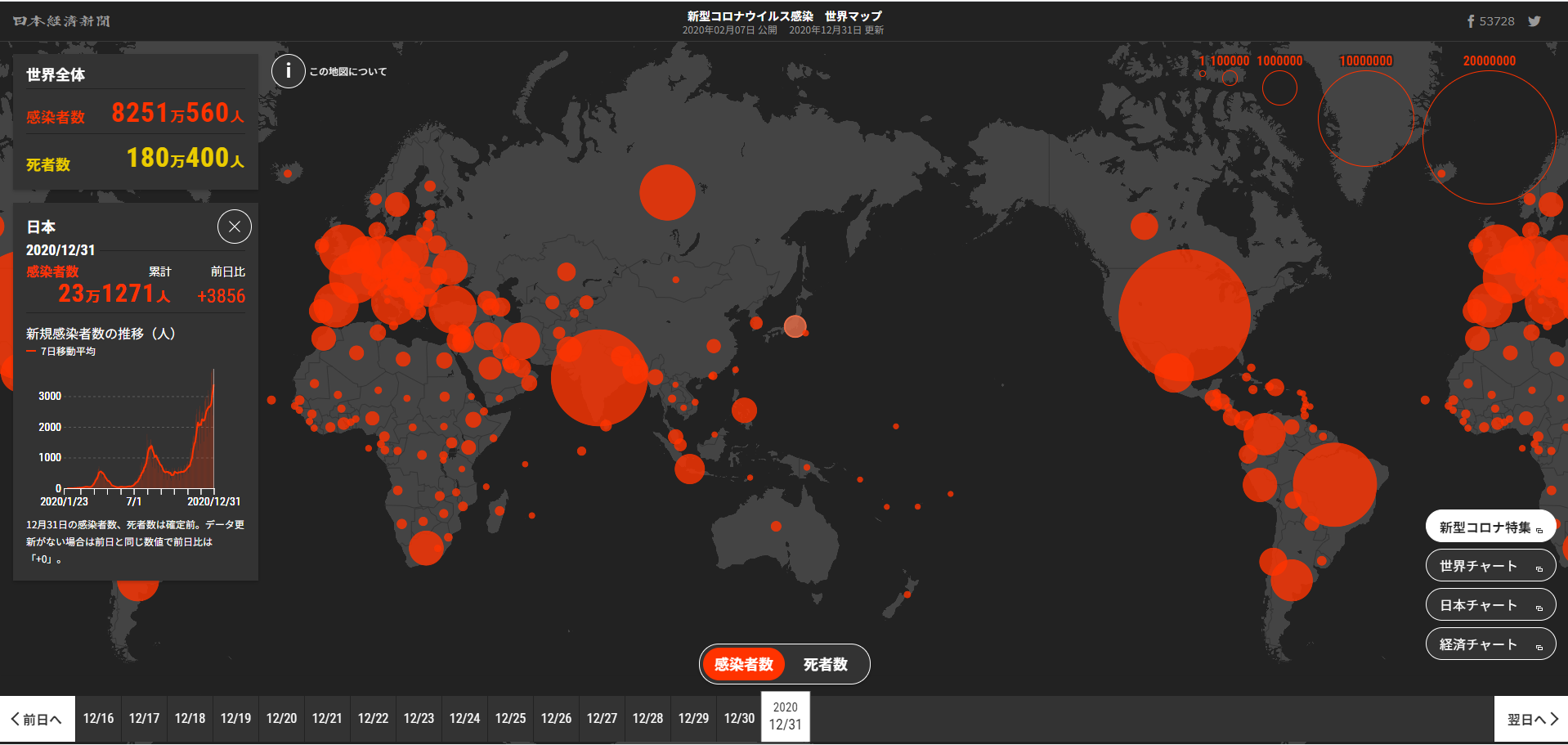Select the Brazil infection circle
Image resolution: width=1568 pixels, height=745 pixels.
(1334, 484)
